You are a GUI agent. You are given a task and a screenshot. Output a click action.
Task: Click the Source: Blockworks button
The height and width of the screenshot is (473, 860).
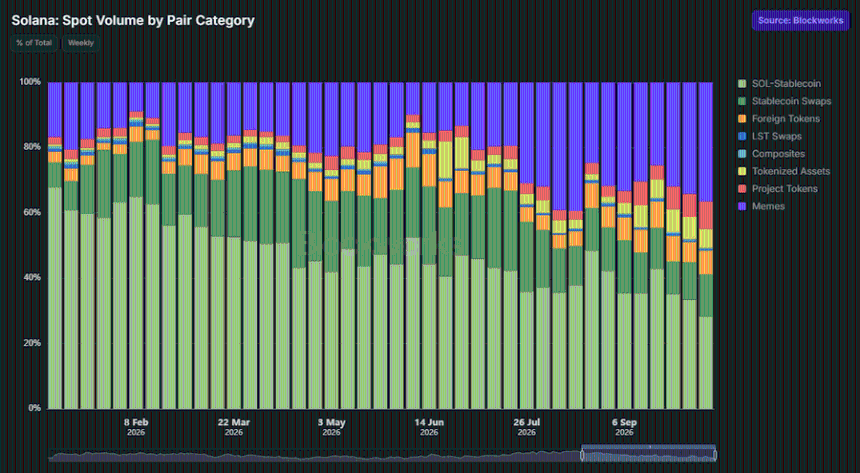(x=800, y=21)
